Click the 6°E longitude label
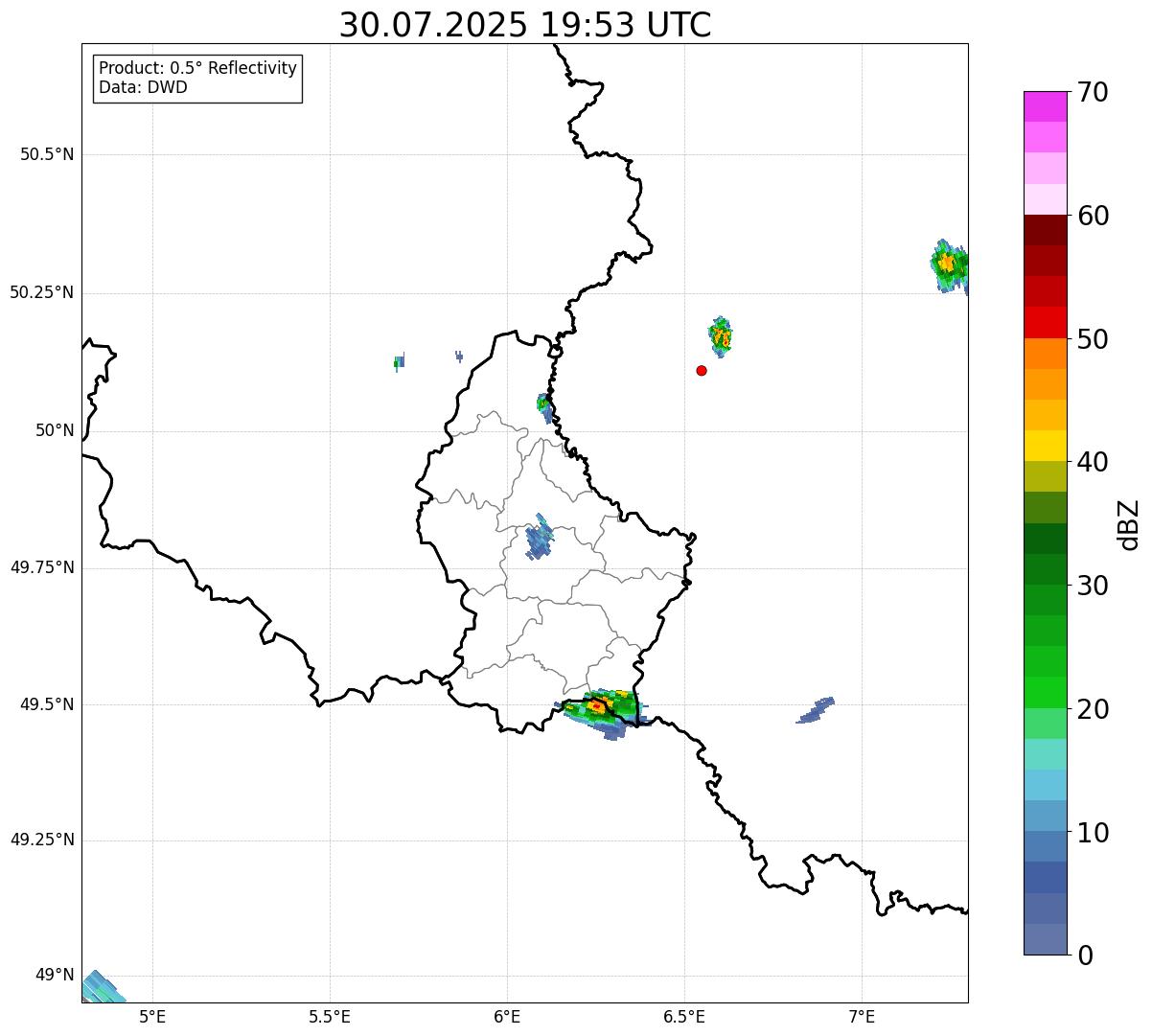 [x=507, y=1017]
